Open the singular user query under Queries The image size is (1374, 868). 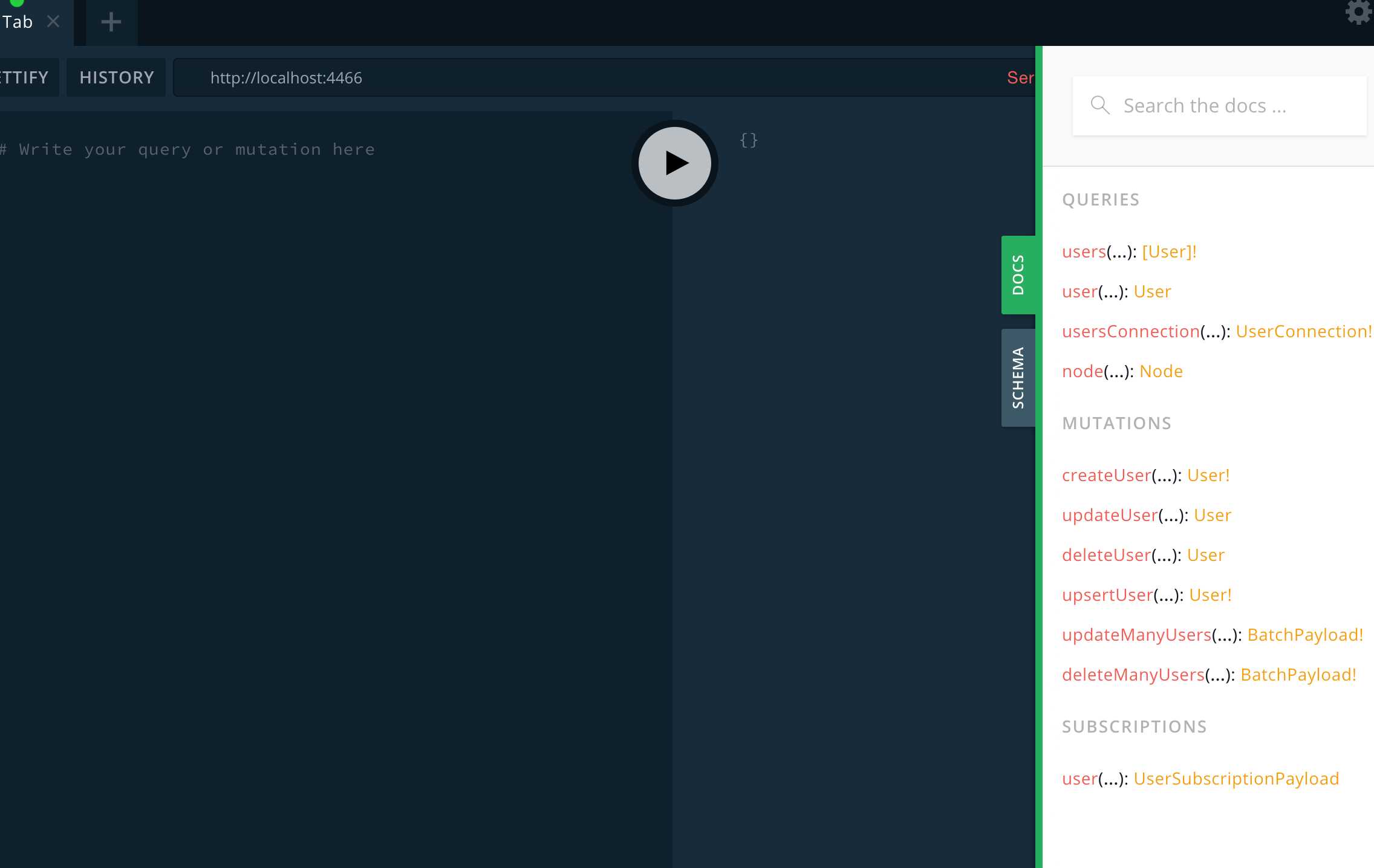1079,291
